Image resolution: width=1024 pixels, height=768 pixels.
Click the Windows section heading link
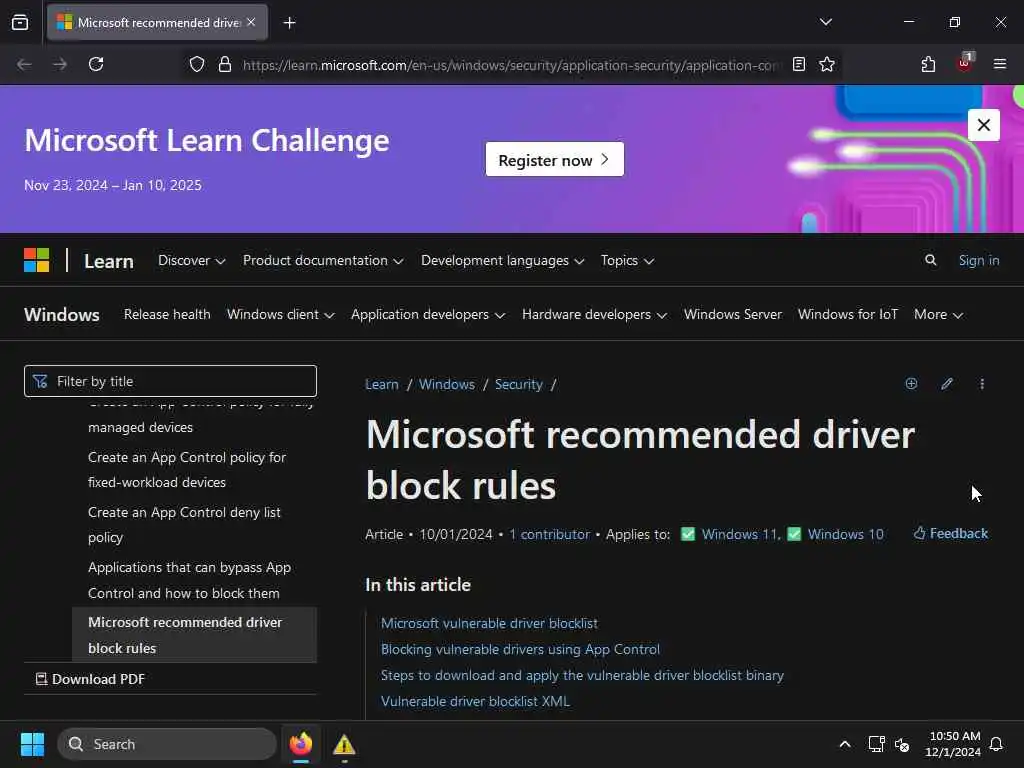point(62,315)
